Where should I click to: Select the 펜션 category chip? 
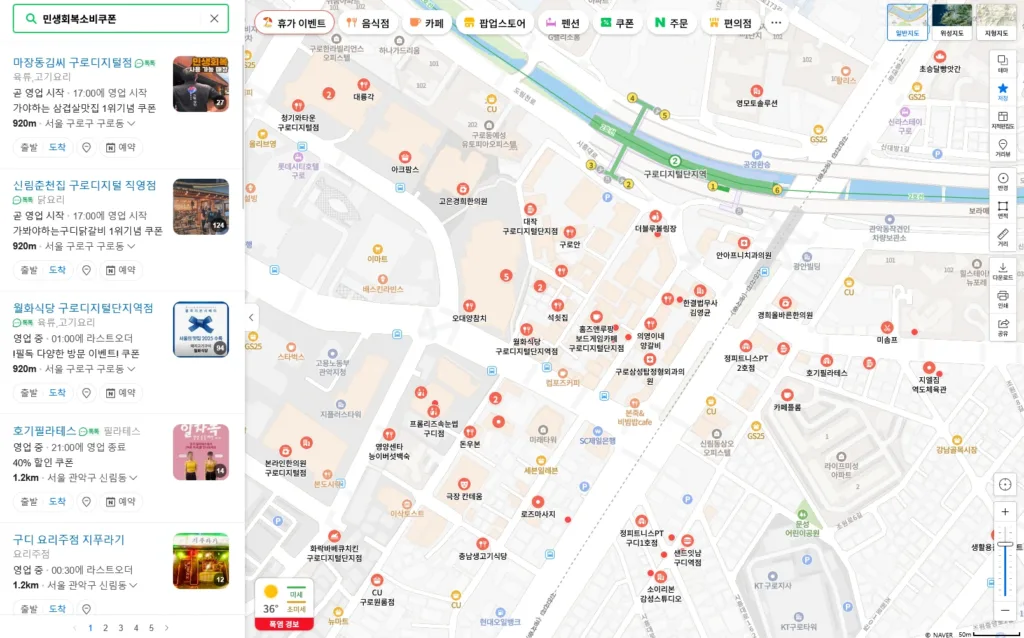(x=562, y=23)
